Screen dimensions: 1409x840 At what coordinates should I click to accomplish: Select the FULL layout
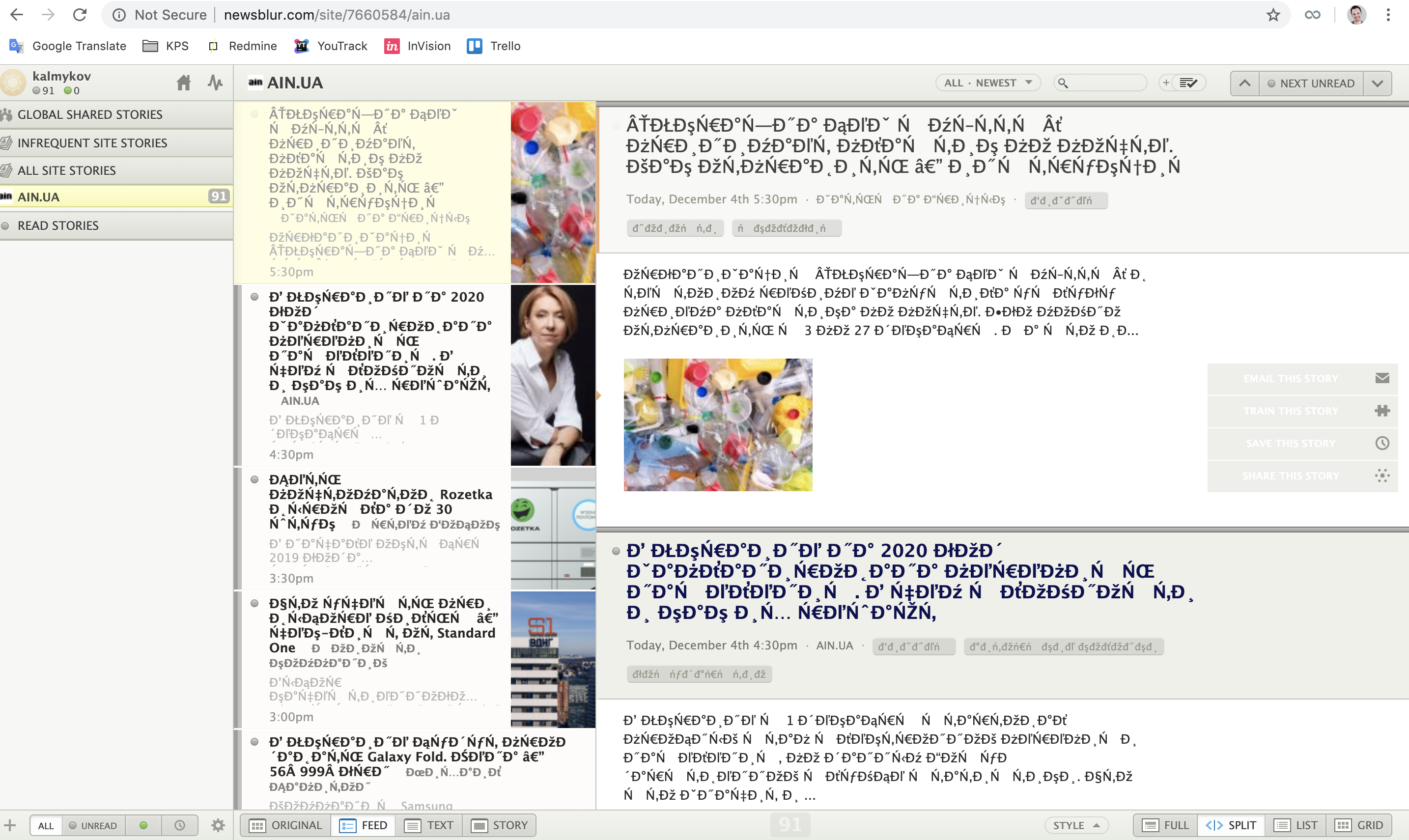(x=1166, y=825)
